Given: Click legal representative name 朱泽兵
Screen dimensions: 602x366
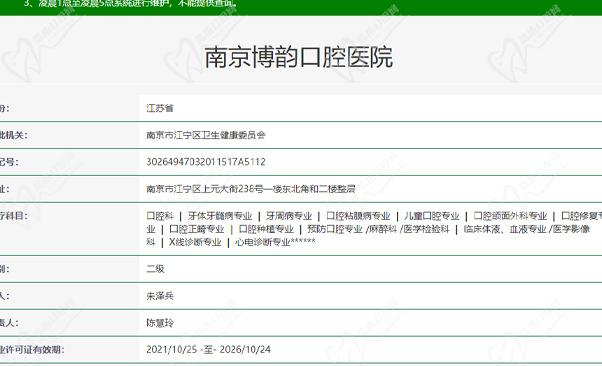Looking at the screenshot, I should click(x=160, y=296).
